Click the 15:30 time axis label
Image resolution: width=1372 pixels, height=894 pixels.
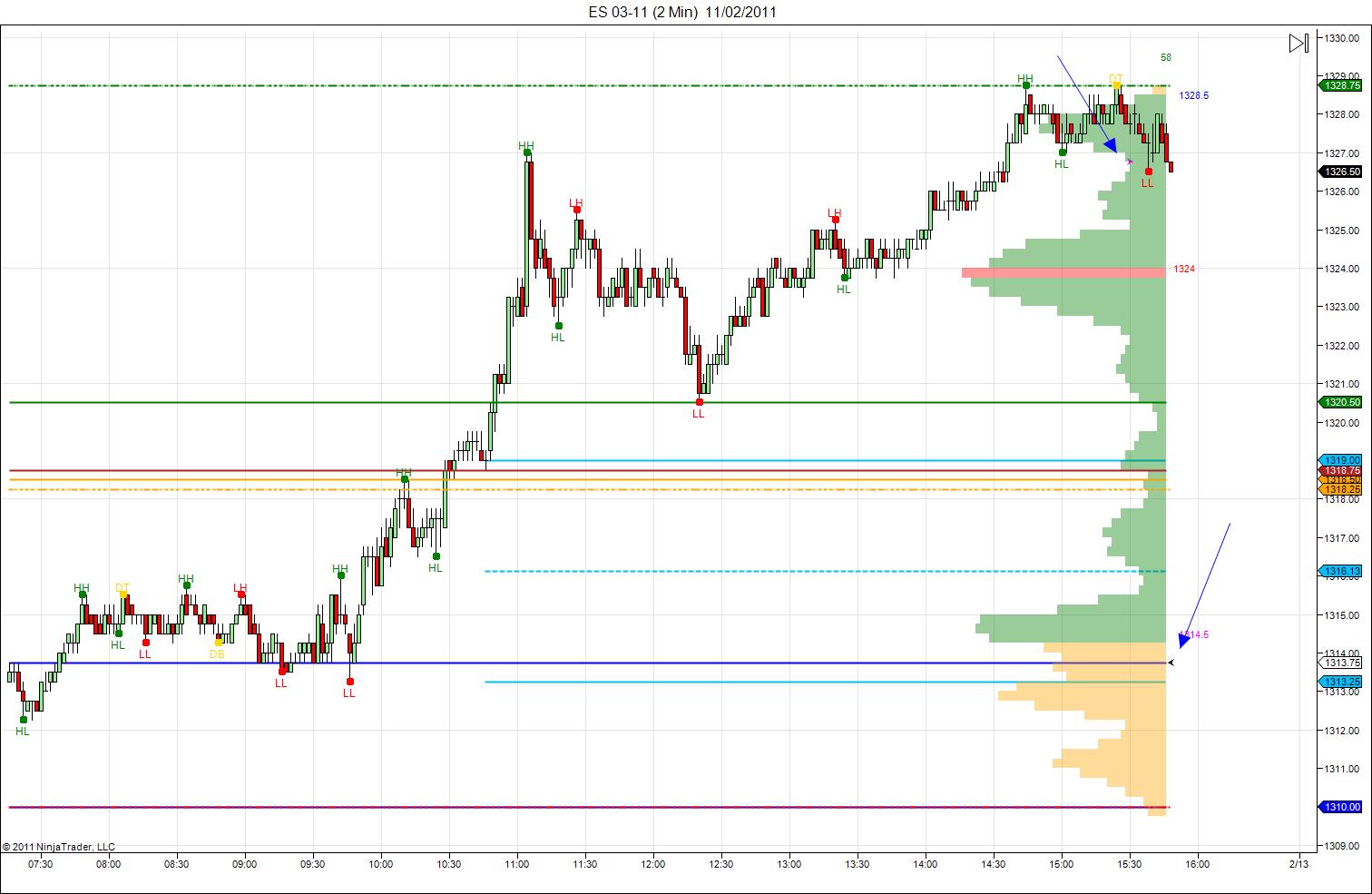click(1130, 864)
